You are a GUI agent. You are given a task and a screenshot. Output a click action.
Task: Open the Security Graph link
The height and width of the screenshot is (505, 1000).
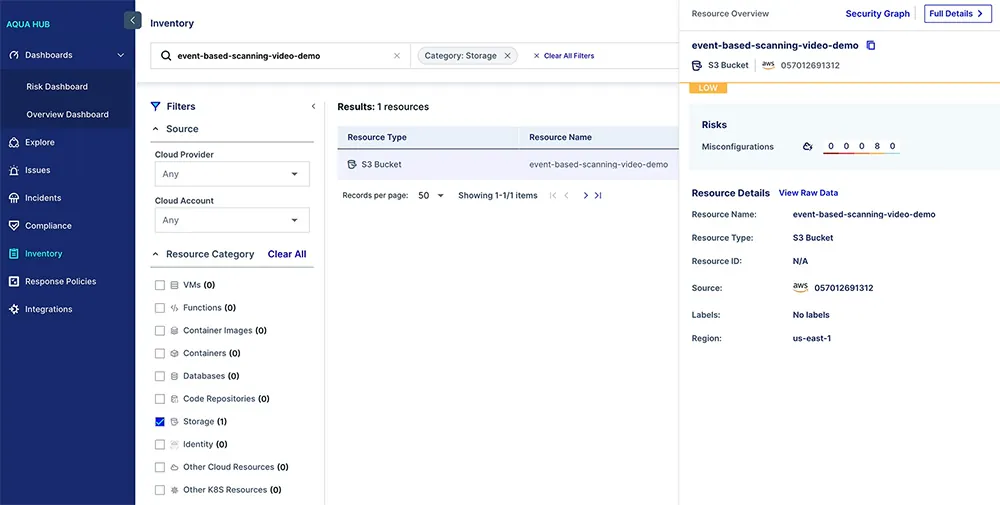tap(878, 13)
